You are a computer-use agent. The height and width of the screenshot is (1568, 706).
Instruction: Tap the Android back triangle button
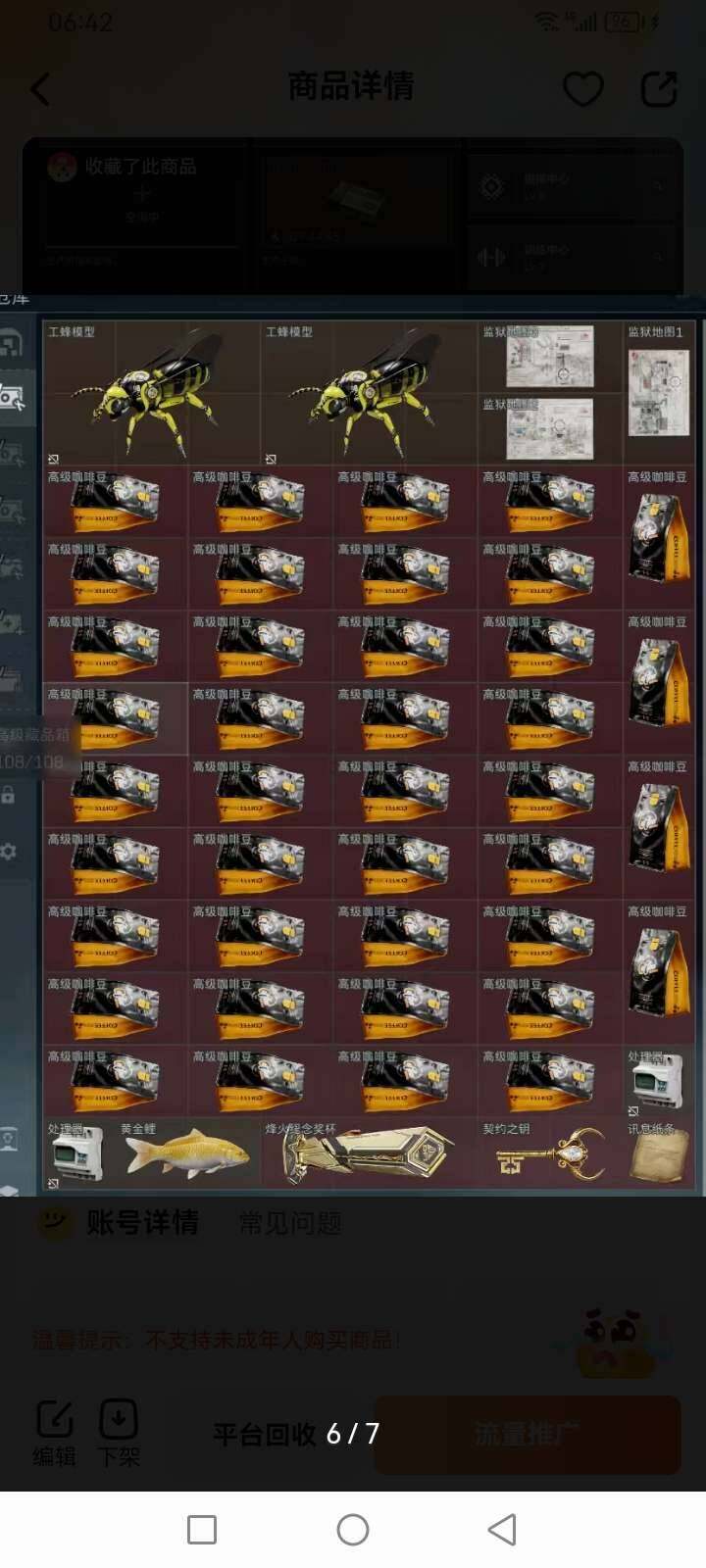tap(502, 1530)
